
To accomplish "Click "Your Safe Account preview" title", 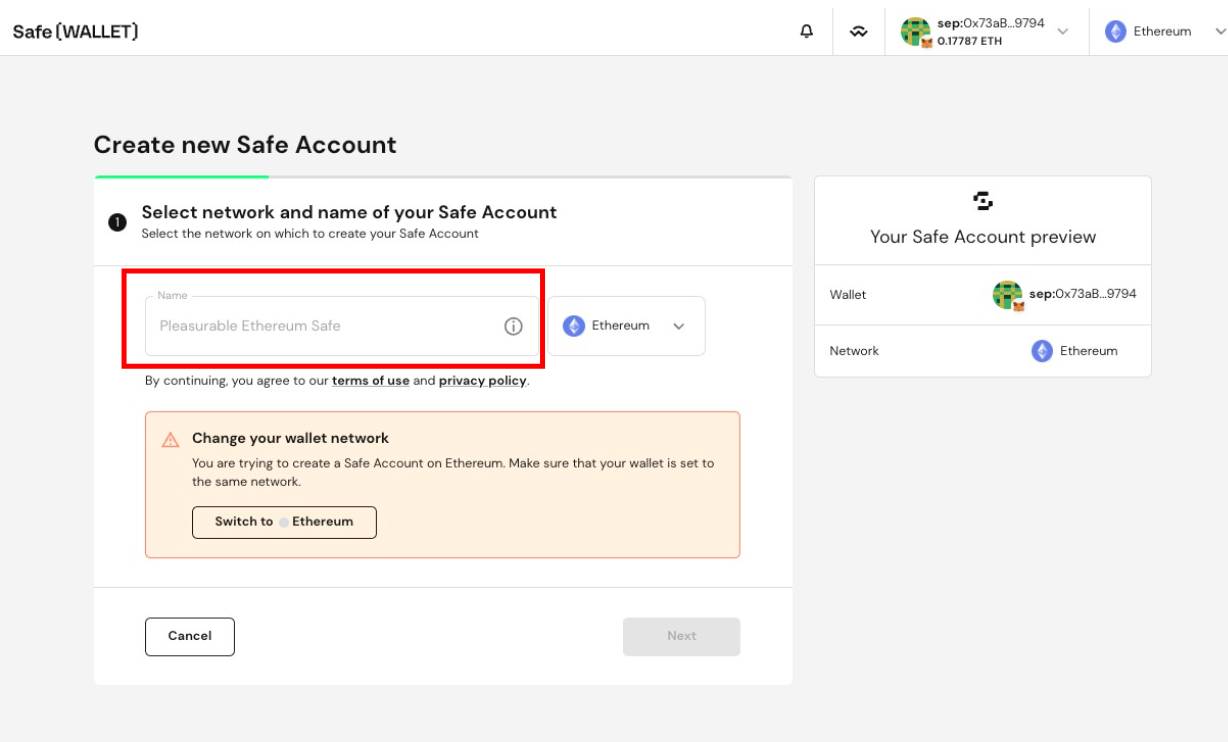I will point(983,237).
